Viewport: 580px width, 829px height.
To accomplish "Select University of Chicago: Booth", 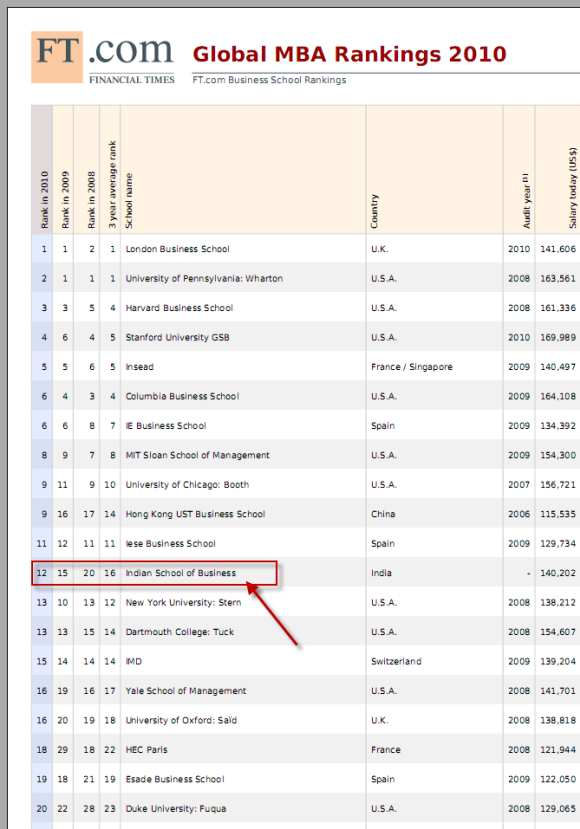I will tap(187, 485).
